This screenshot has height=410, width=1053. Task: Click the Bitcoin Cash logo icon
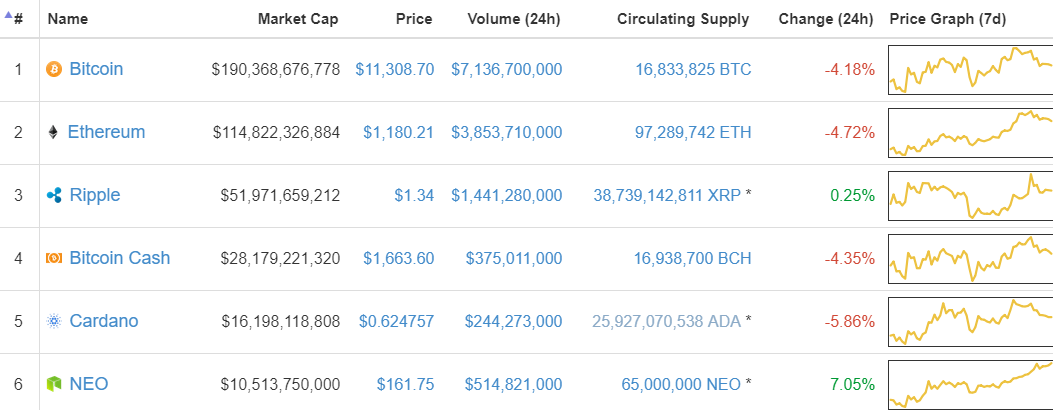54,258
